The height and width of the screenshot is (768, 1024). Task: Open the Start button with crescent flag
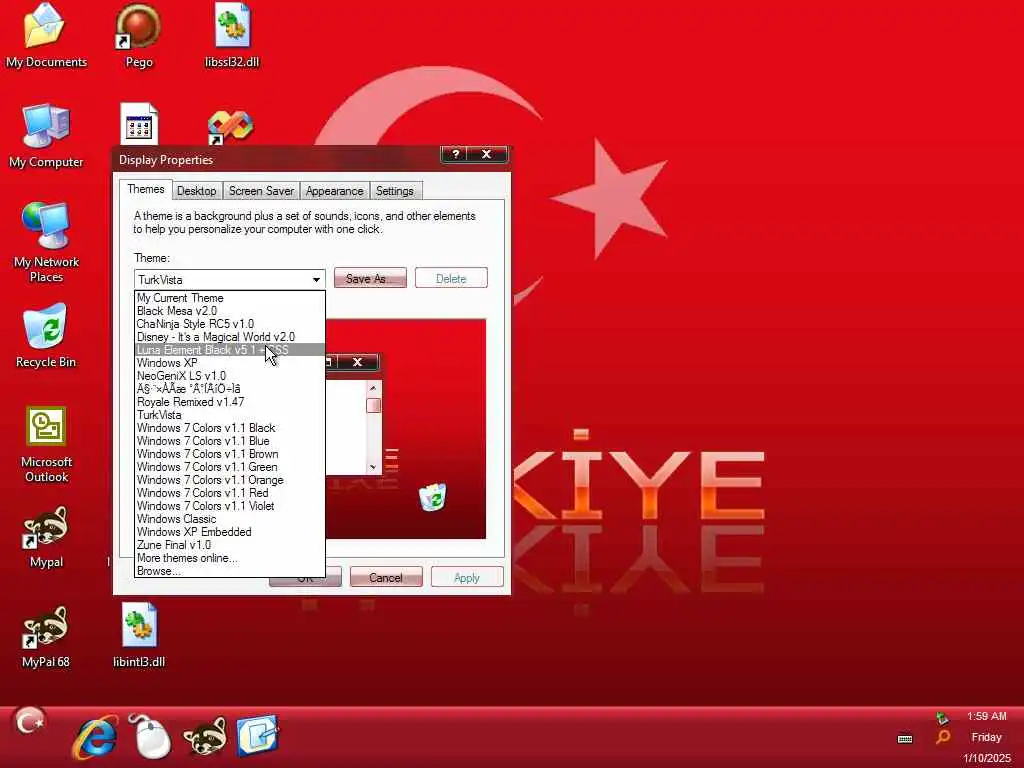(x=29, y=722)
